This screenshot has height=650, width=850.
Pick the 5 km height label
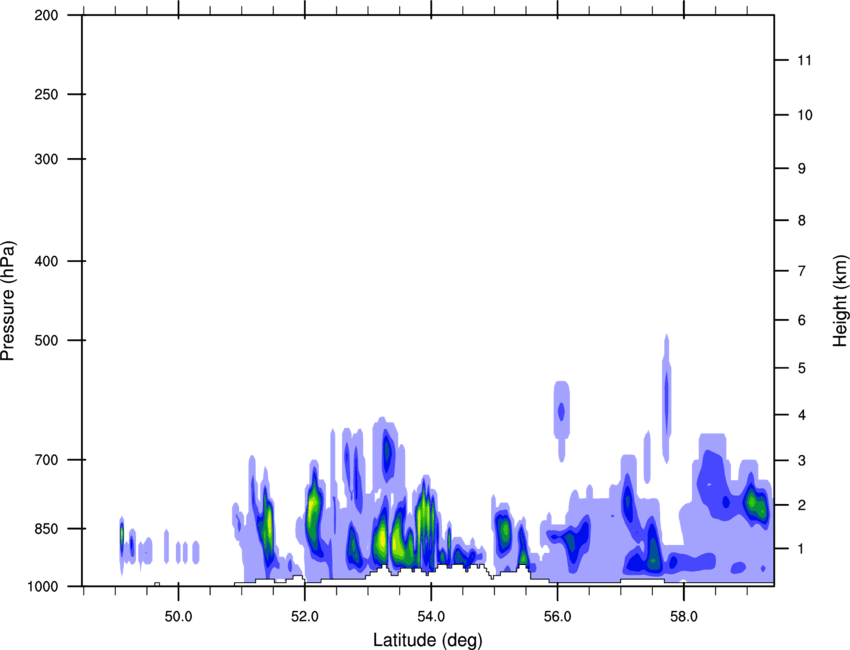tap(802, 368)
